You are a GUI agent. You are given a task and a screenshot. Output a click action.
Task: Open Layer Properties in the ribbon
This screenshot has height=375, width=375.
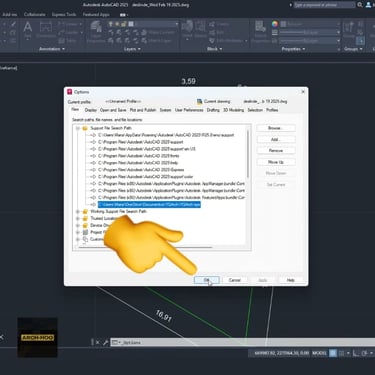[96, 32]
